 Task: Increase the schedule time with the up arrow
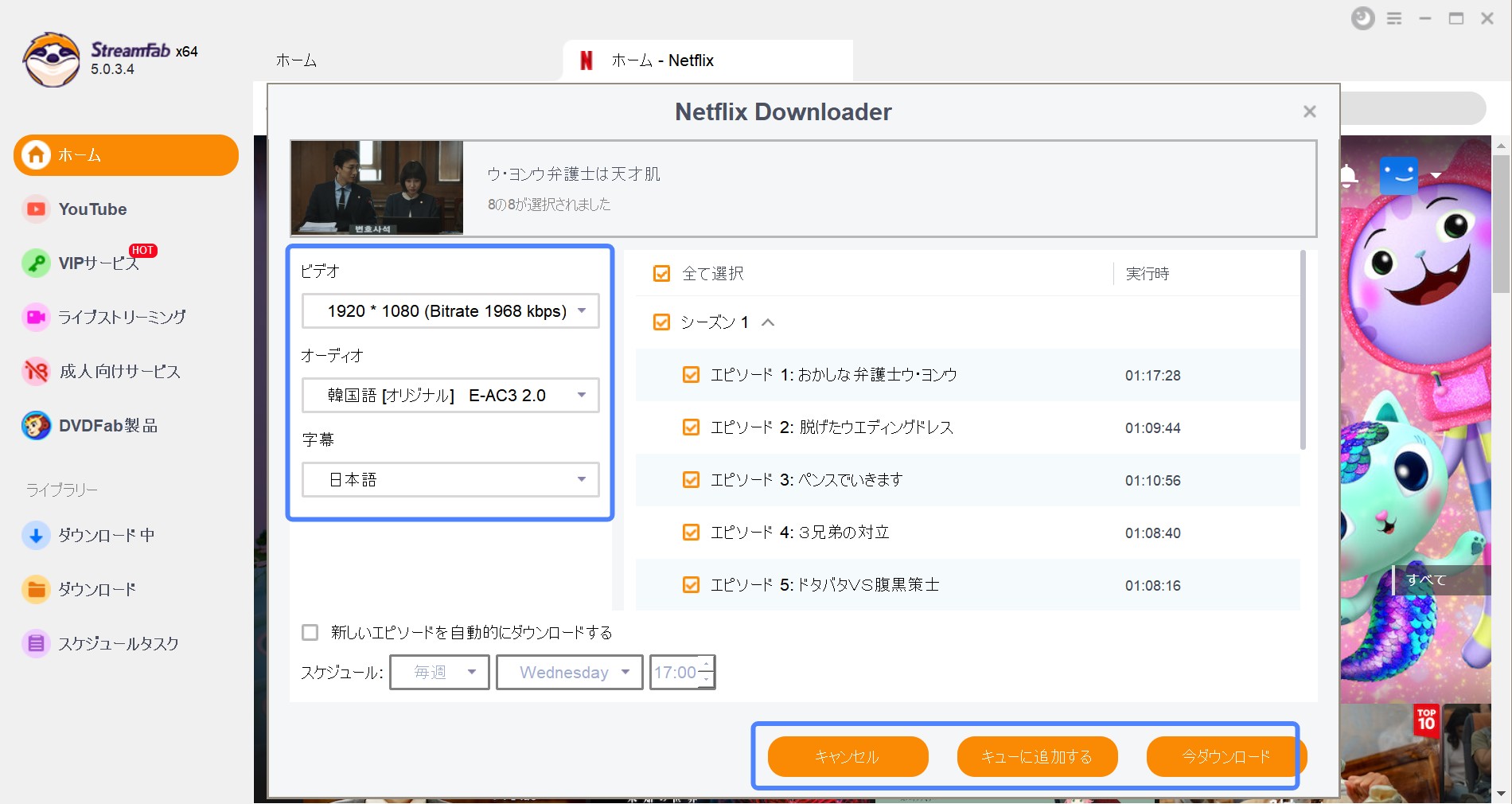[x=707, y=664]
